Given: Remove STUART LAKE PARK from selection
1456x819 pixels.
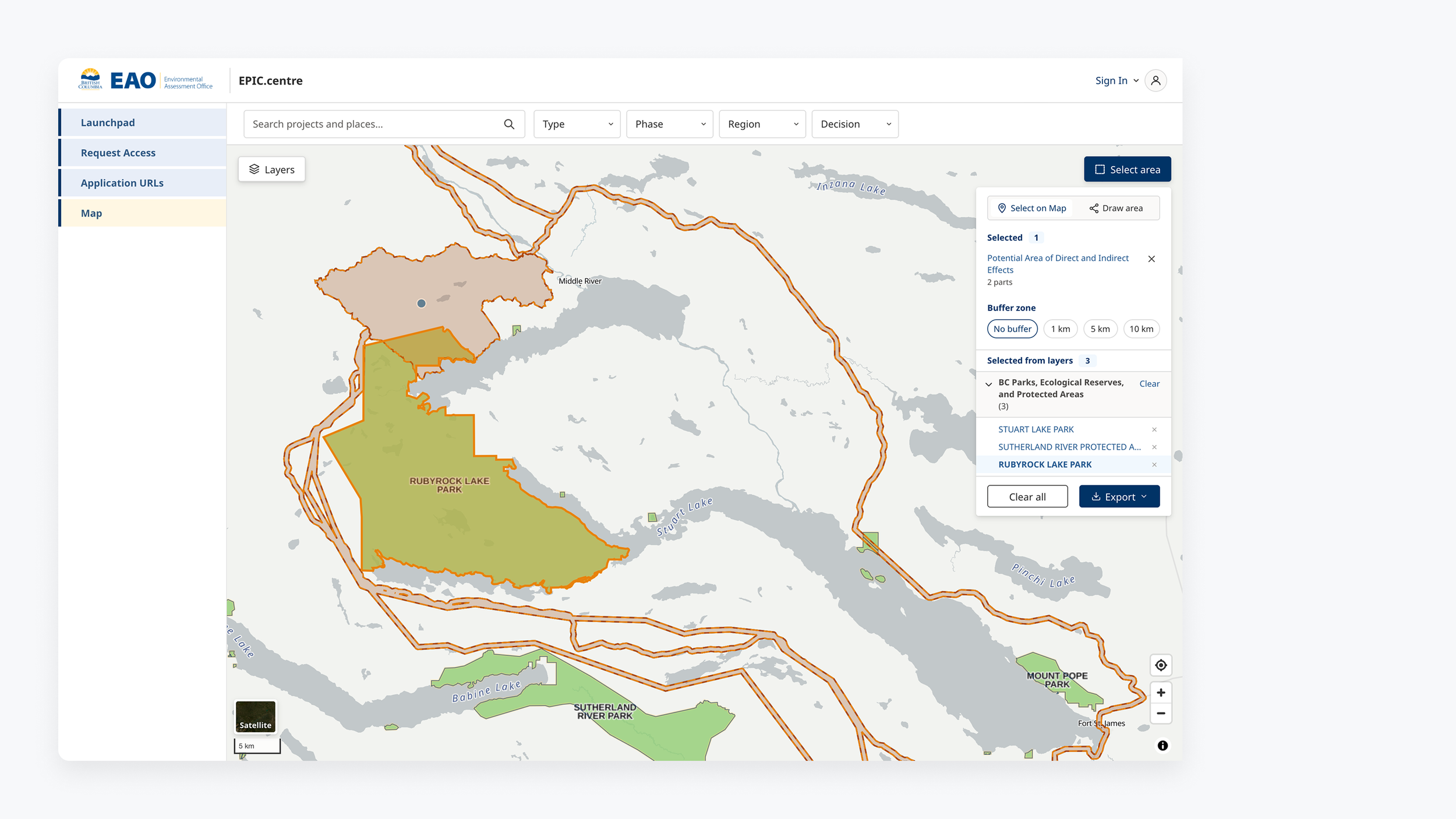Looking at the screenshot, I should pyautogui.click(x=1154, y=429).
